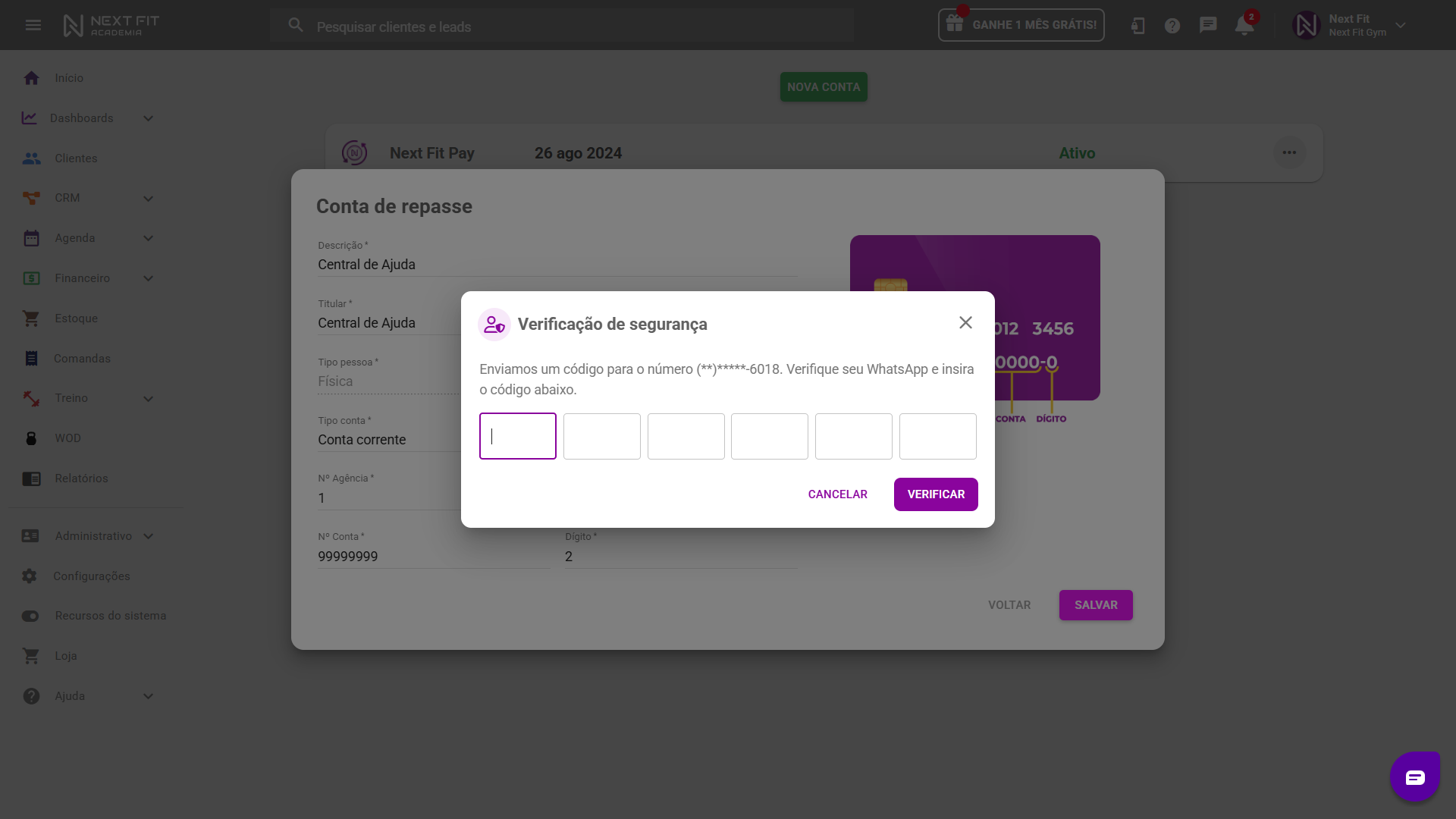Click the VERIFICAR button

(935, 494)
